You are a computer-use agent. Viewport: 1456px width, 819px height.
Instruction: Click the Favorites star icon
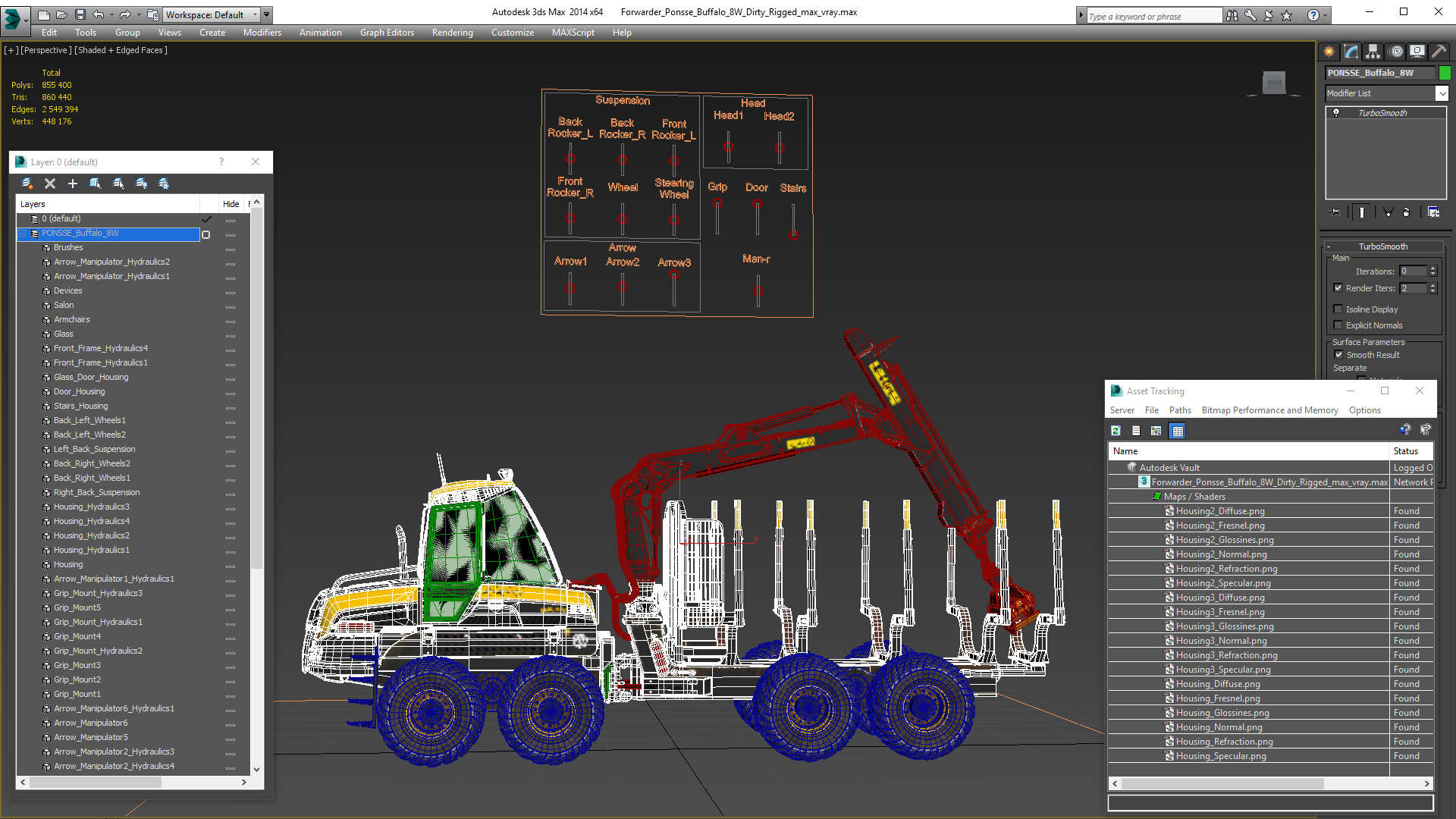pyautogui.click(x=1286, y=15)
